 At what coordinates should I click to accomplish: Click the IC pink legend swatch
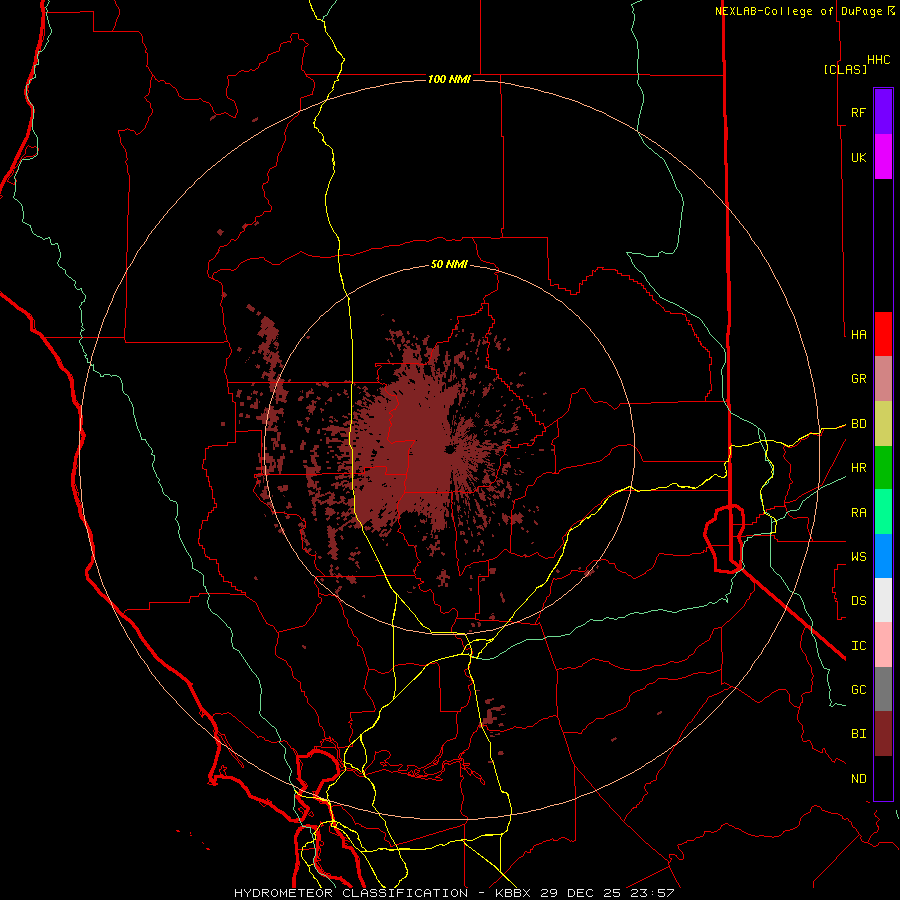tap(883, 645)
